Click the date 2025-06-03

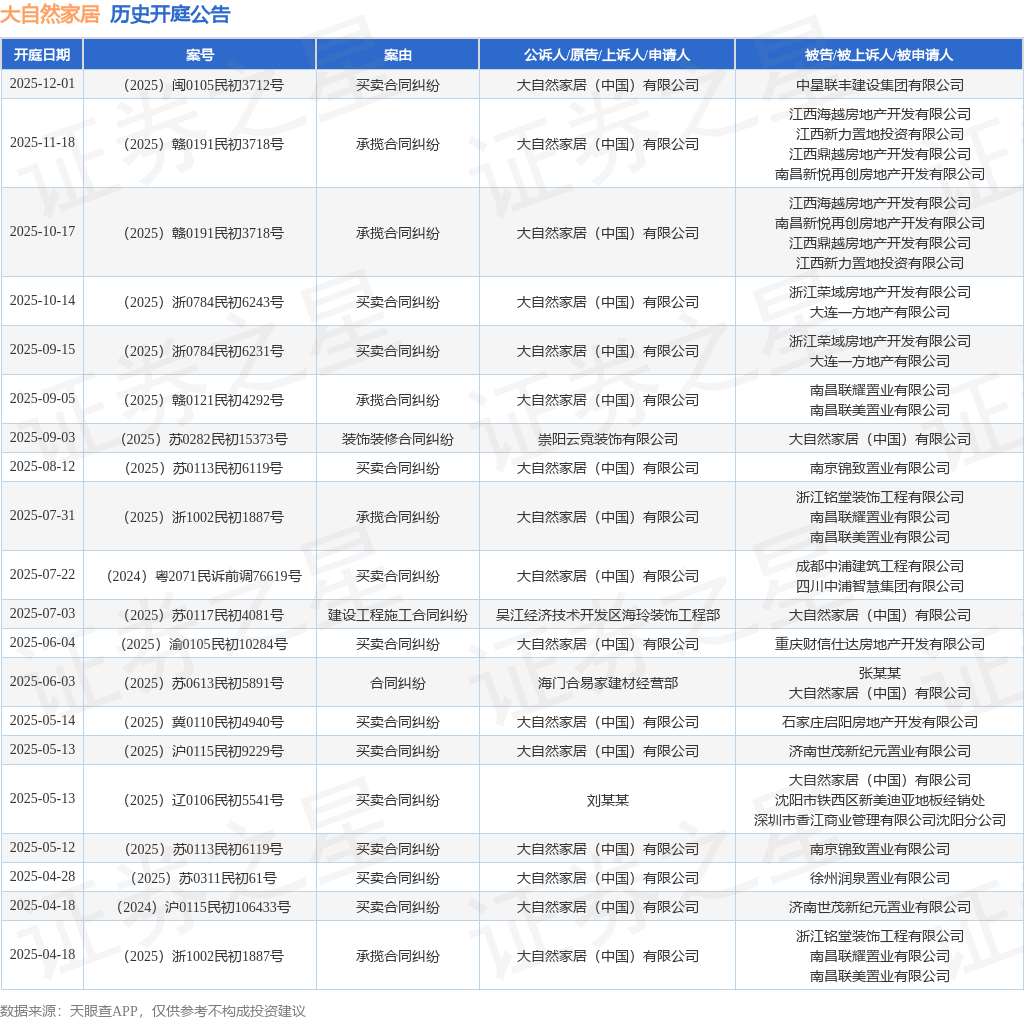tap(42, 682)
